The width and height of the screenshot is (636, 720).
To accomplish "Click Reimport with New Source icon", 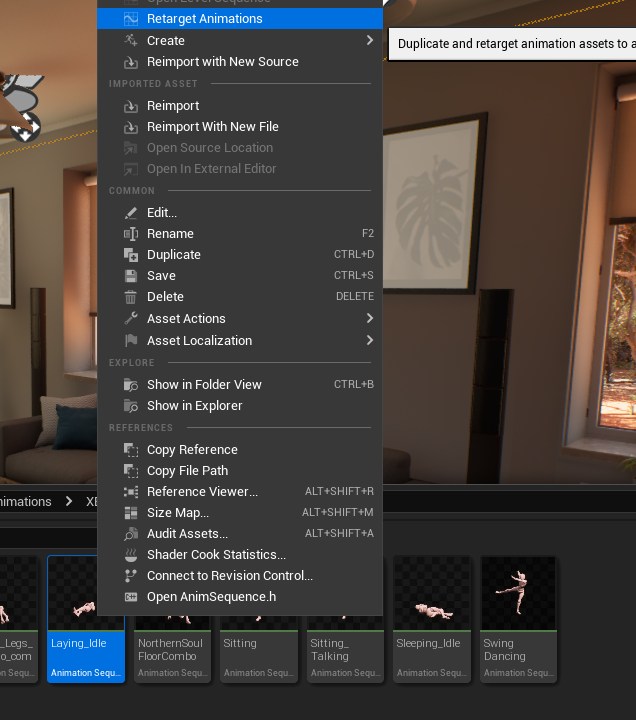I will coord(131,62).
